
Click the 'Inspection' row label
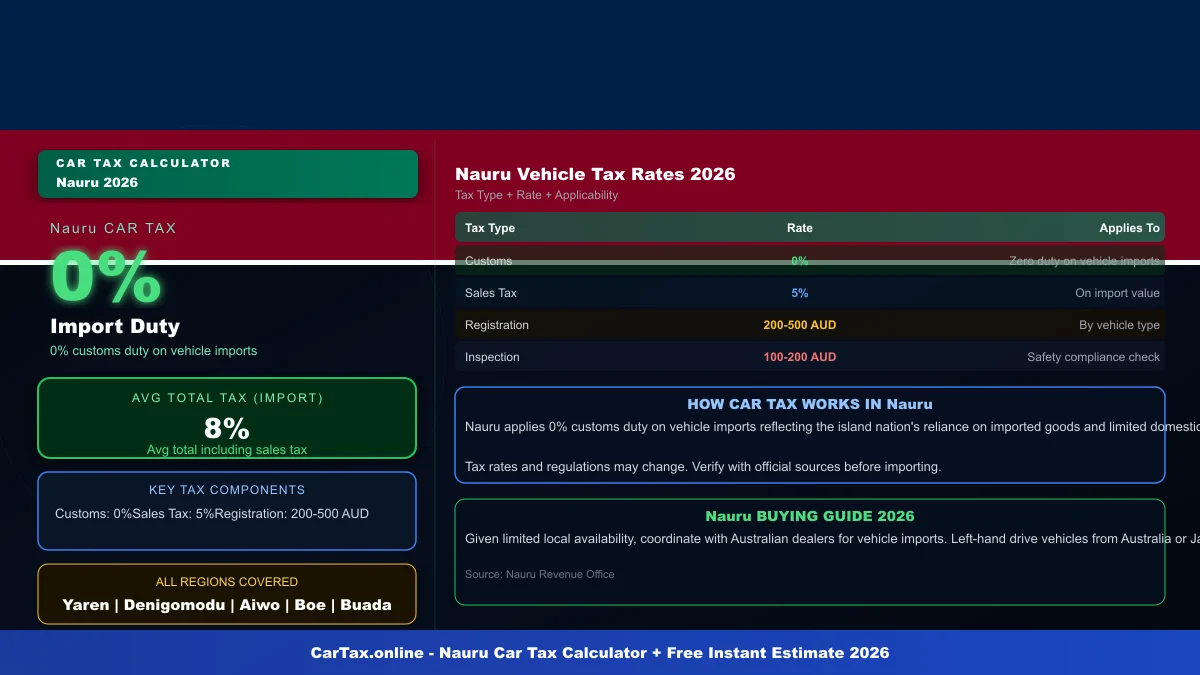coord(493,357)
